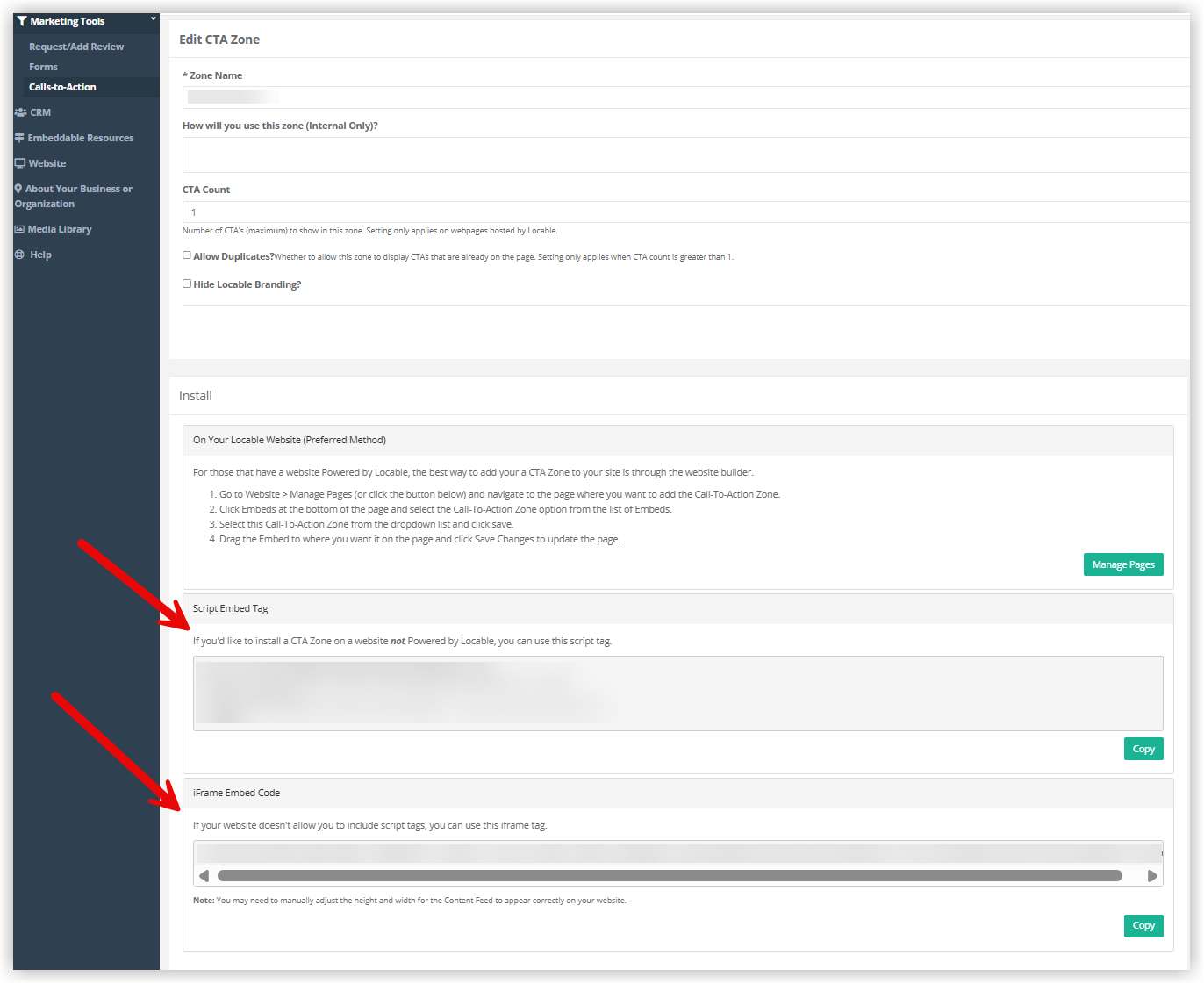Click the CTA Count input field
The width and height of the screenshot is (1204, 984).
click(684, 212)
